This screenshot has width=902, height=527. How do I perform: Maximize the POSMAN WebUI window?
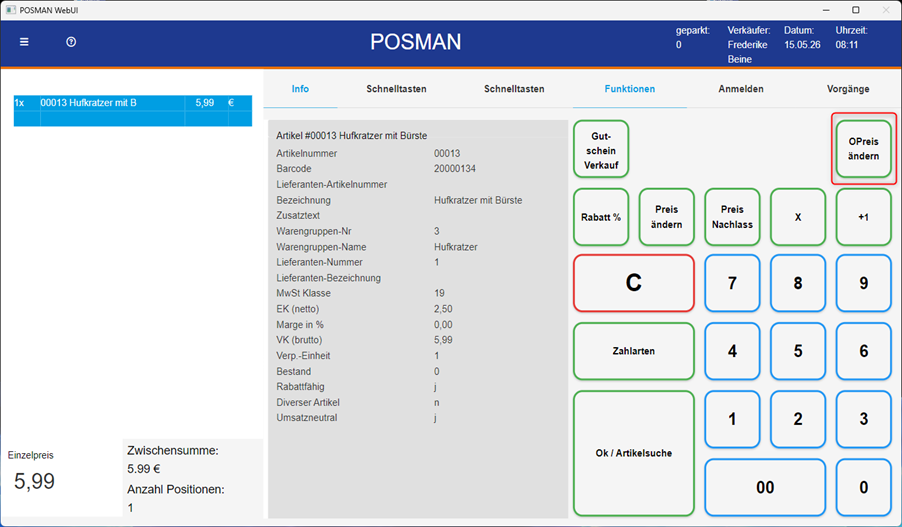coord(856,10)
